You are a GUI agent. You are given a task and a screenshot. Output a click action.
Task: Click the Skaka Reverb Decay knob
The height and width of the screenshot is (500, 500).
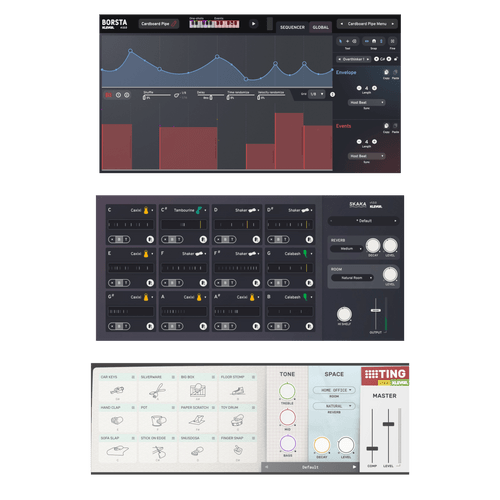pos(373,246)
